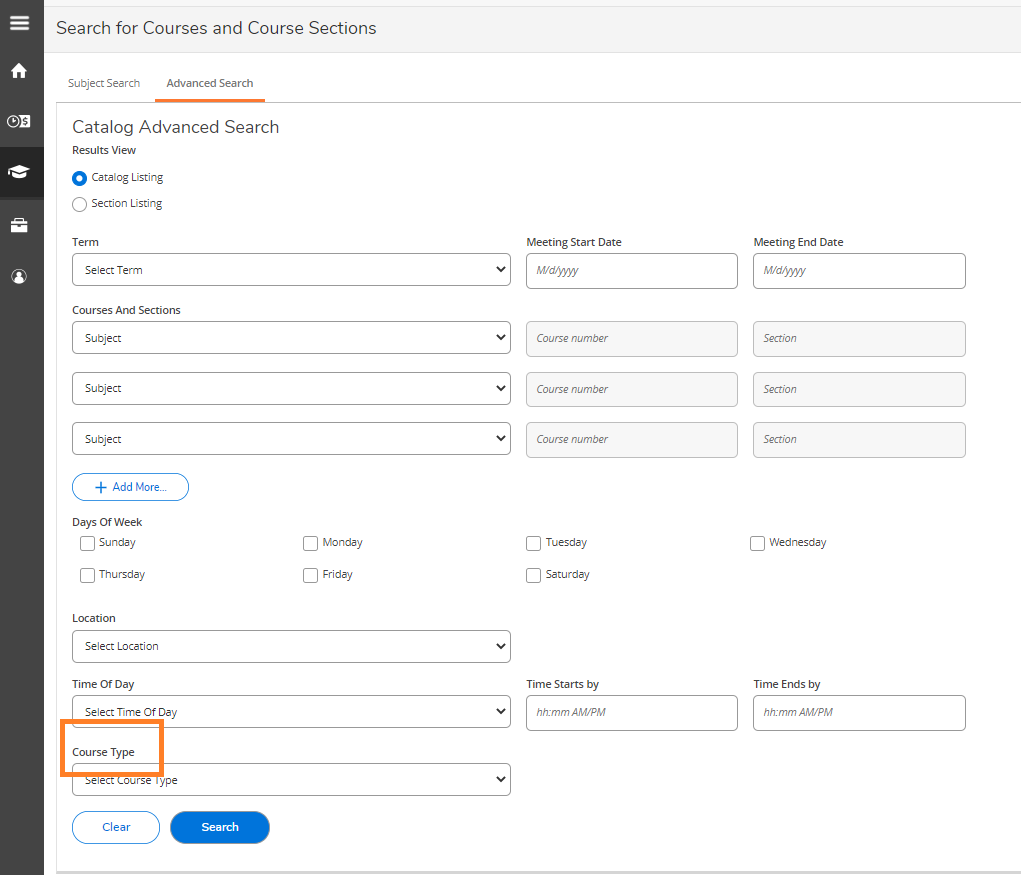Expand the Select Course Type dropdown
Image resolution: width=1021 pixels, height=875 pixels.
click(291, 779)
